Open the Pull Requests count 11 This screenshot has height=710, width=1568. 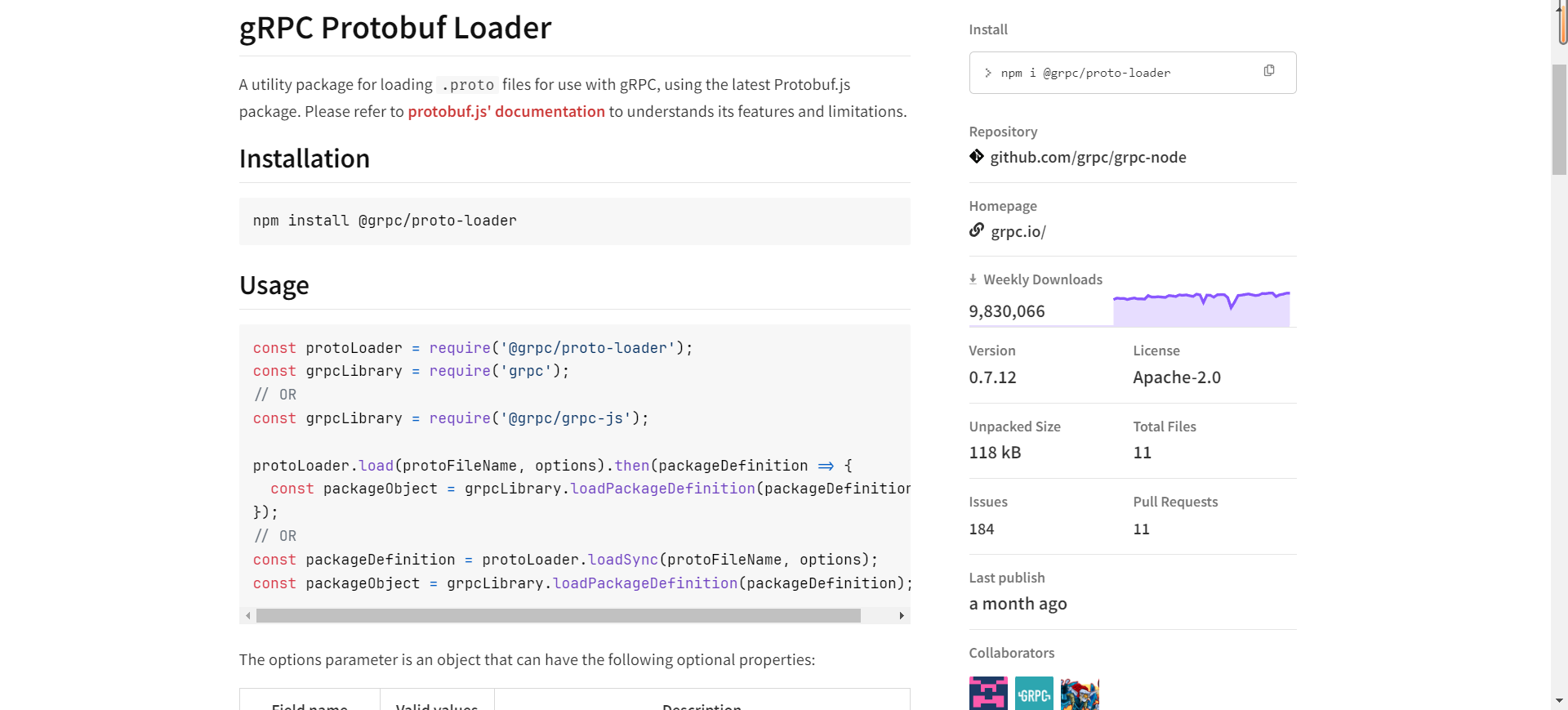(1141, 529)
